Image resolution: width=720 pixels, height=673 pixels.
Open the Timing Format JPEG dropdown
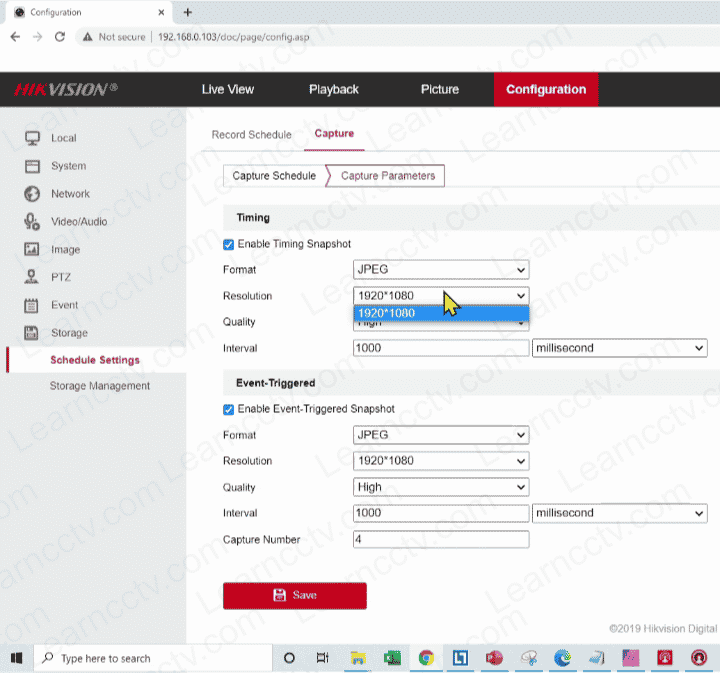441,270
